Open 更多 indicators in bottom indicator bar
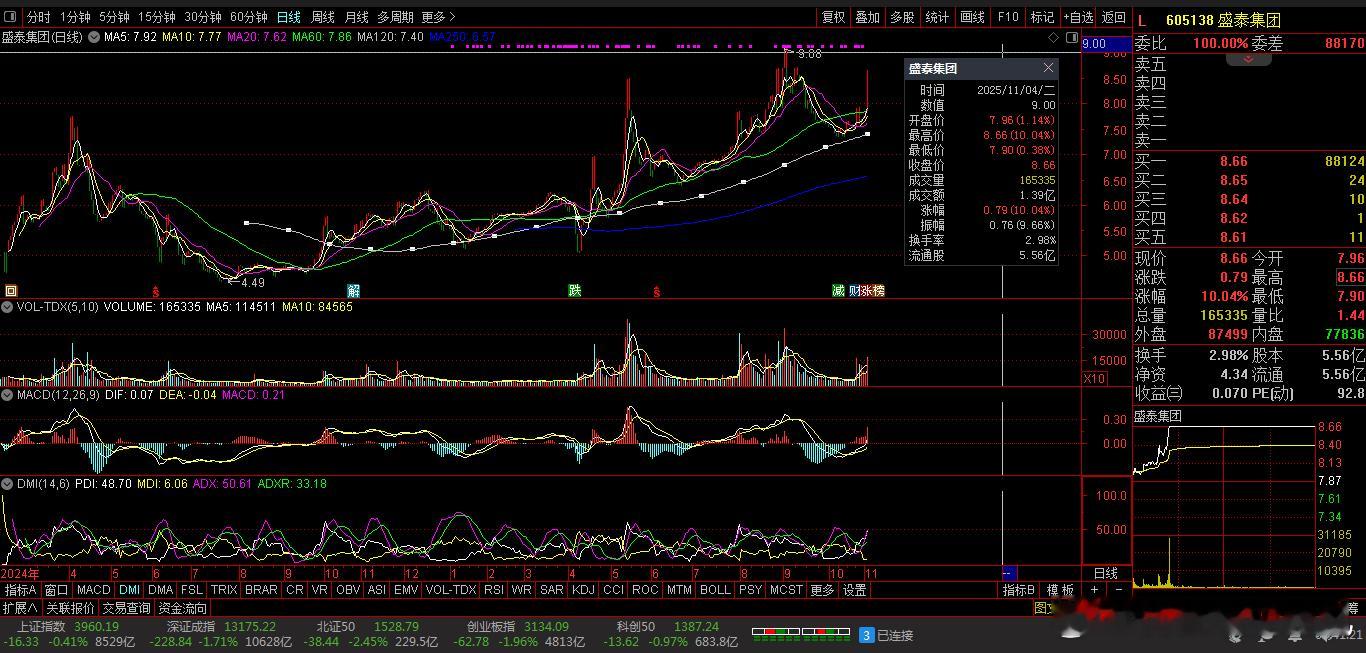Image resolution: width=1366 pixels, height=653 pixels. (x=822, y=591)
